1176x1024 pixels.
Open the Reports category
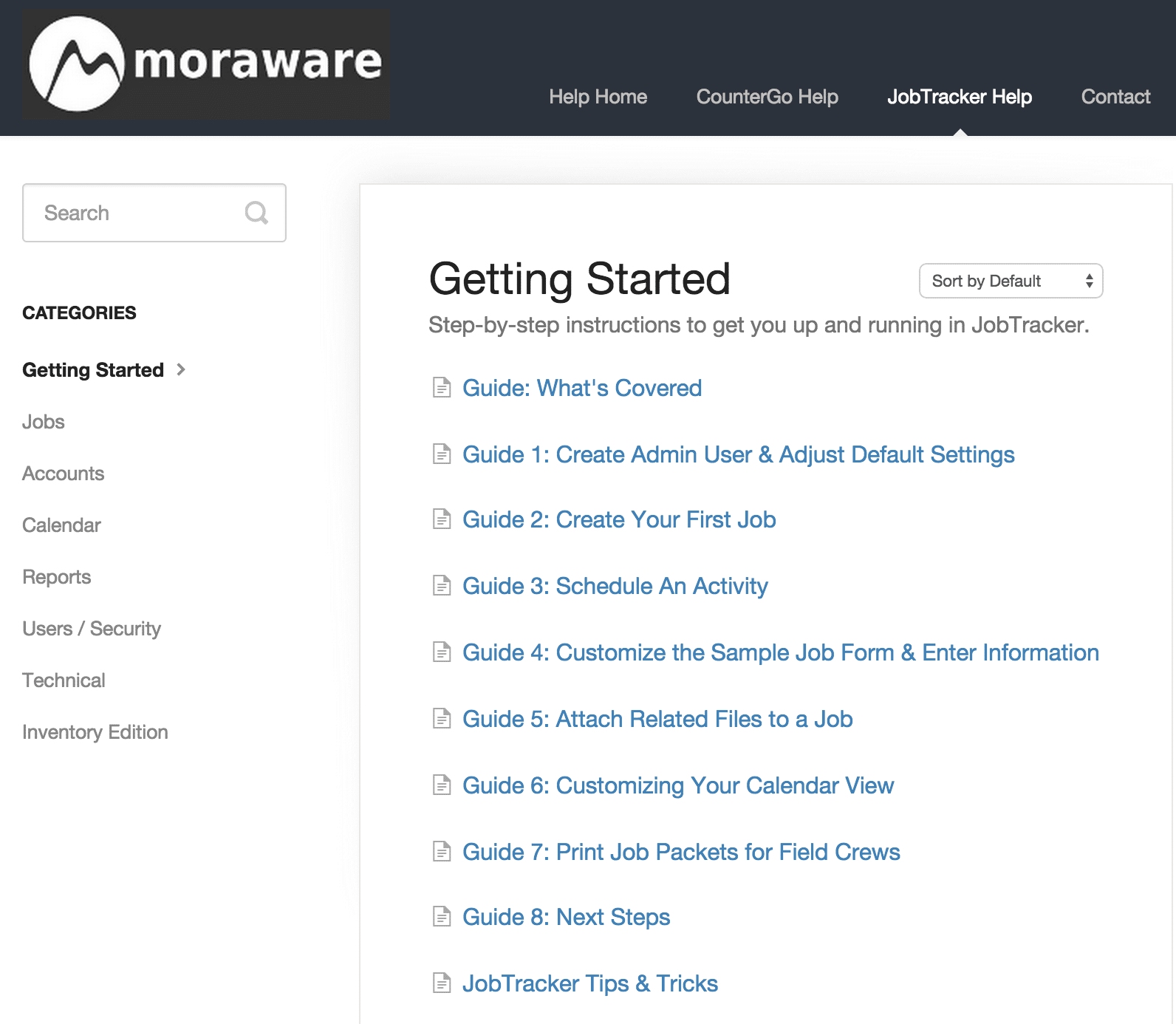tap(57, 577)
